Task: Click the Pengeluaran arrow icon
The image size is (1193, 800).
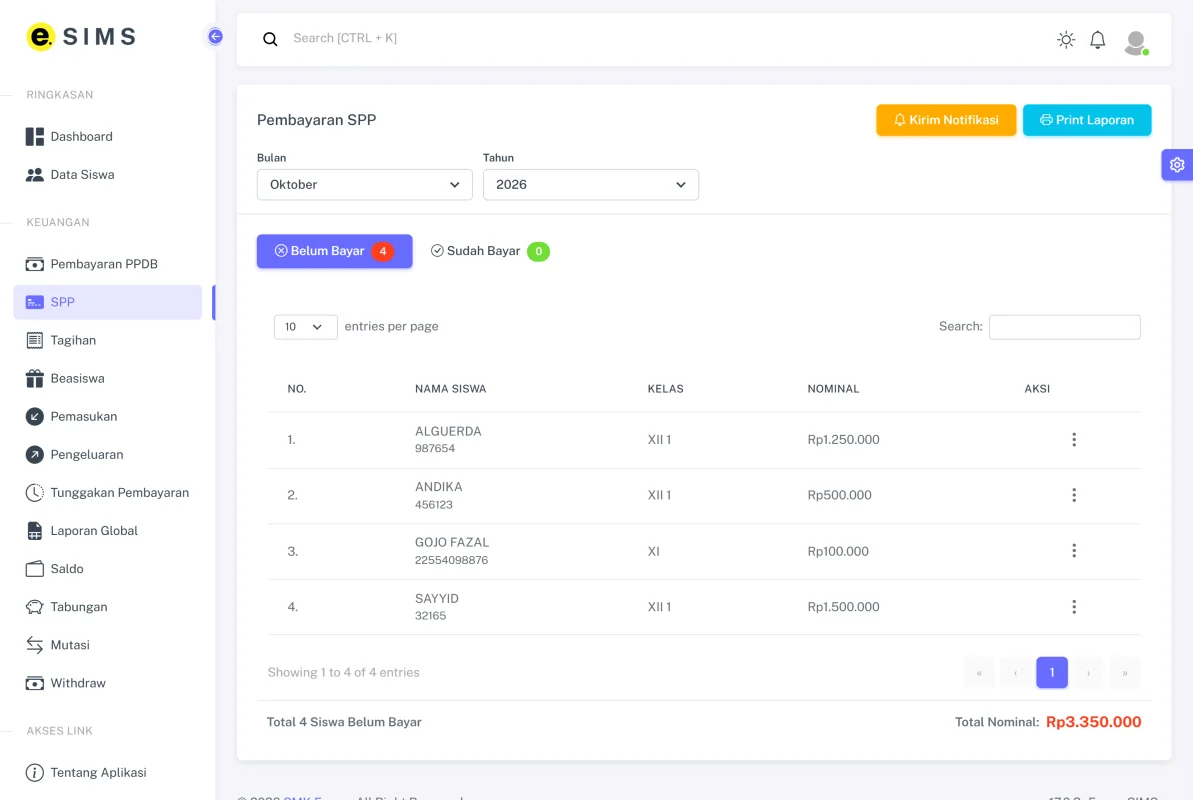Action: pos(34,454)
